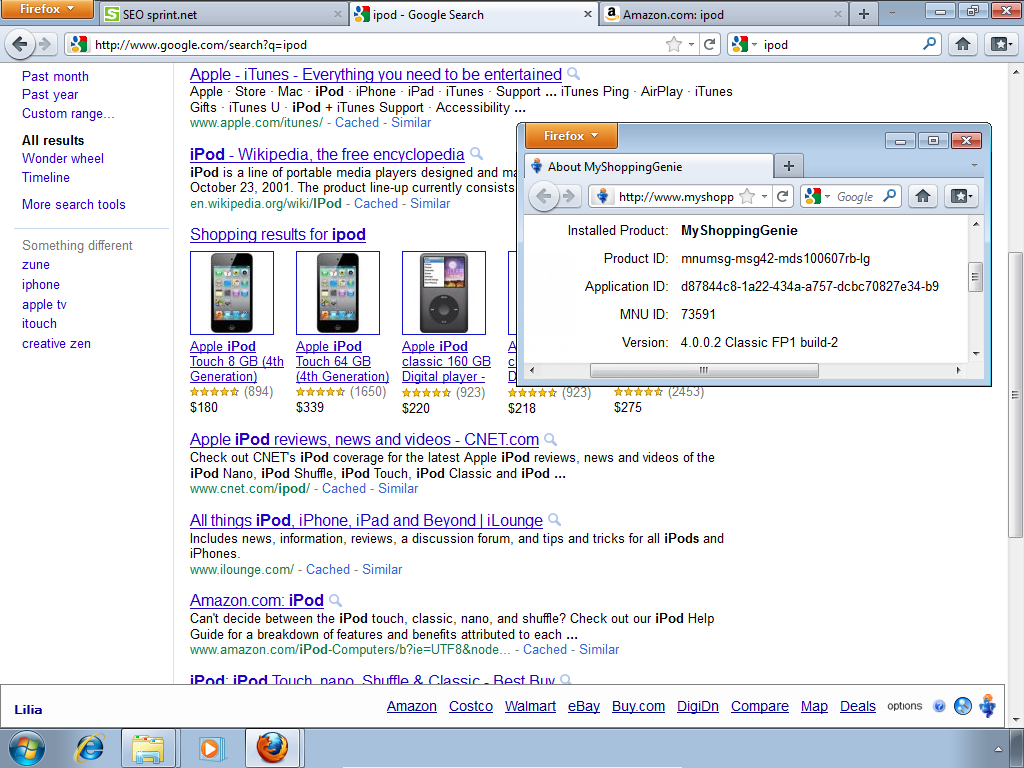Expand the search engine dropdown in main toolbar
The height and width of the screenshot is (768, 1024).
tap(745, 44)
